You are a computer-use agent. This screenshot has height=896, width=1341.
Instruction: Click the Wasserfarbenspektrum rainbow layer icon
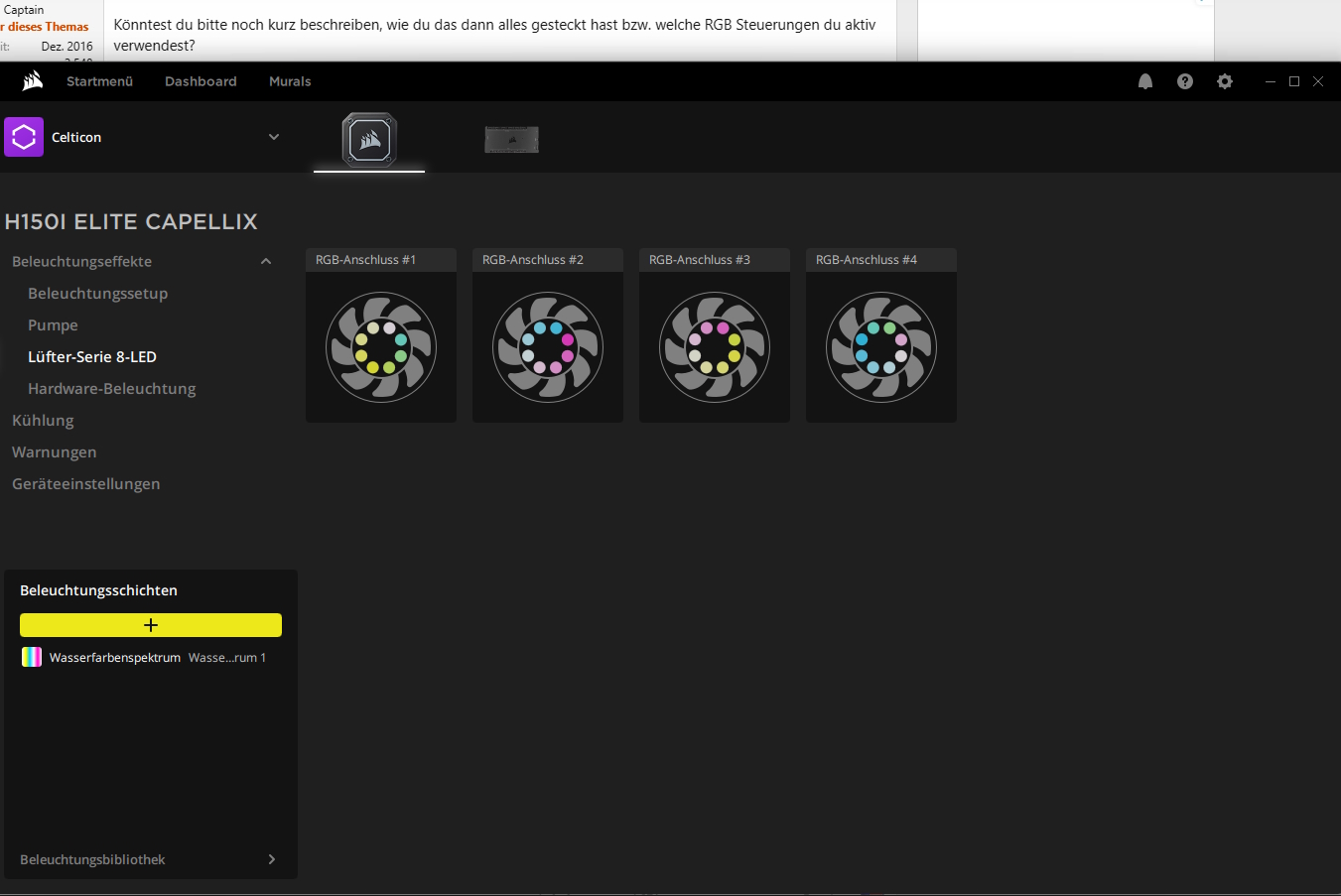32,657
